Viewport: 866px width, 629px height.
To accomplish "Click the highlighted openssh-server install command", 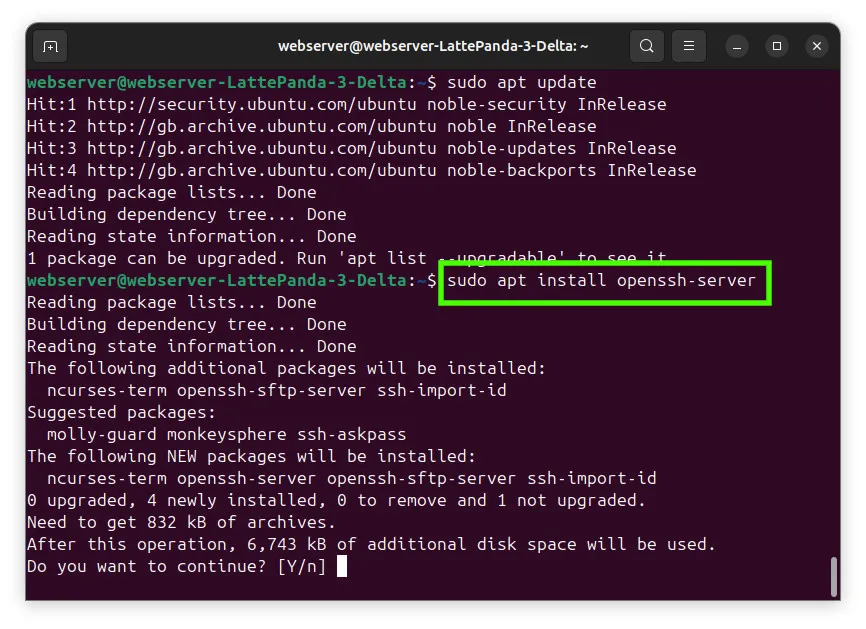I will [x=601, y=281].
